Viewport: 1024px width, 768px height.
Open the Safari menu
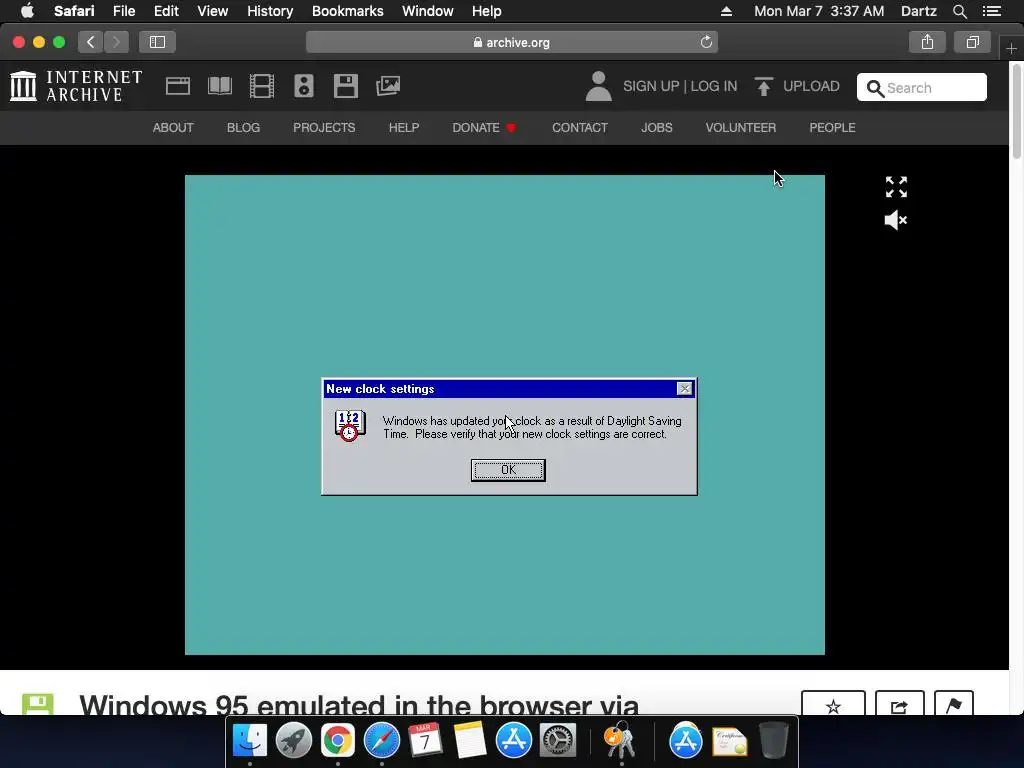[x=74, y=11]
